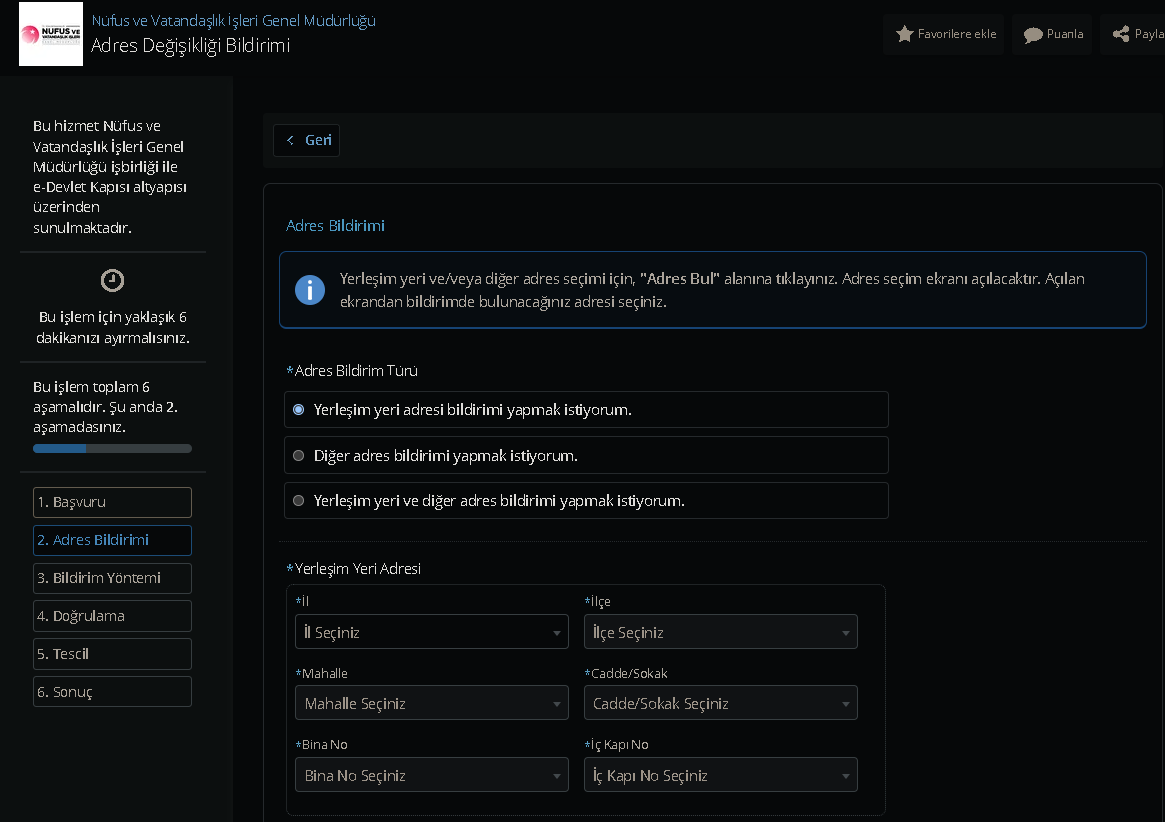Click the star icon for Favorilere ekle
The height and width of the screenshot is (822, 1165).
pos(905,34)
